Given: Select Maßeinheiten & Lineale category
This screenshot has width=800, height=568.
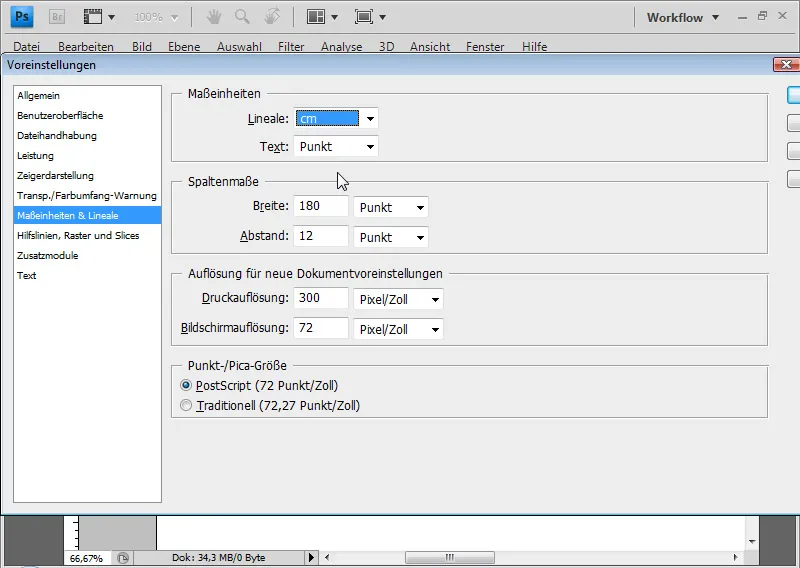Looking at the screenshot, I should pyautogui.click(x=87, y=215).
